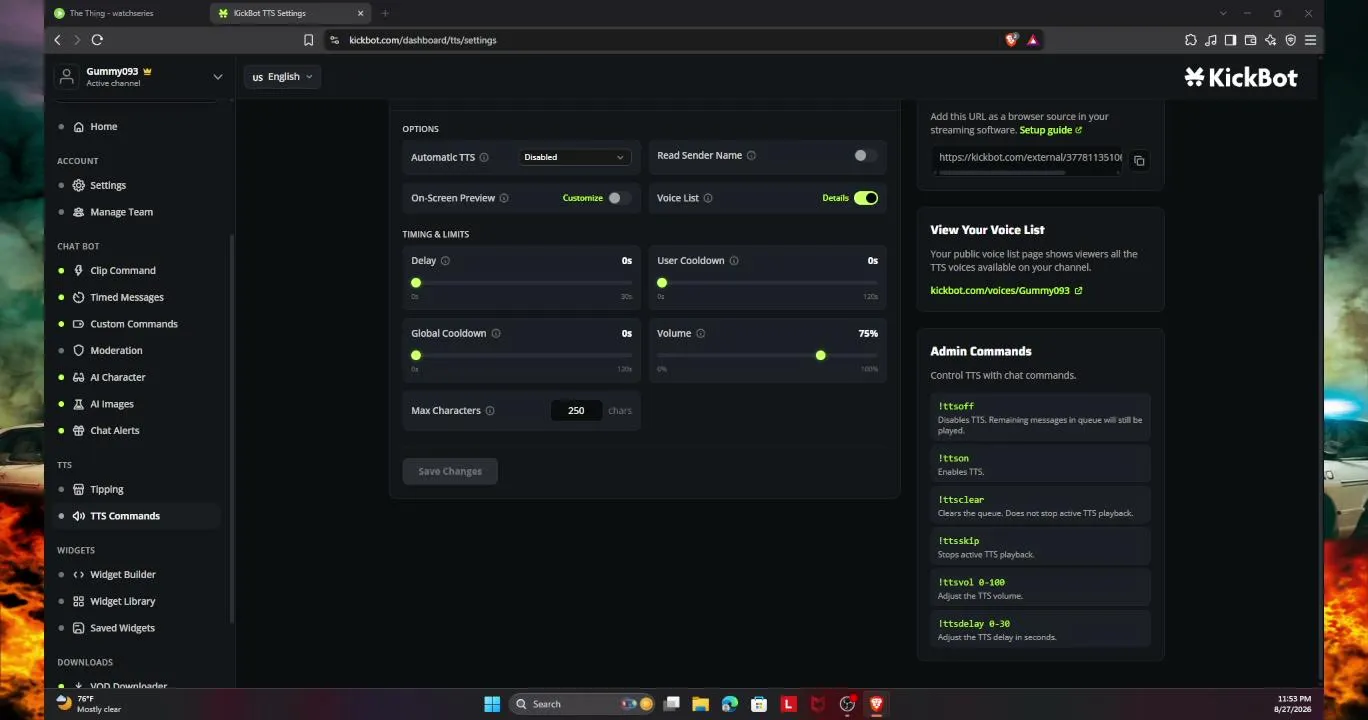Bookmark this page using the bookmark icon

click(x=308, y=40)
